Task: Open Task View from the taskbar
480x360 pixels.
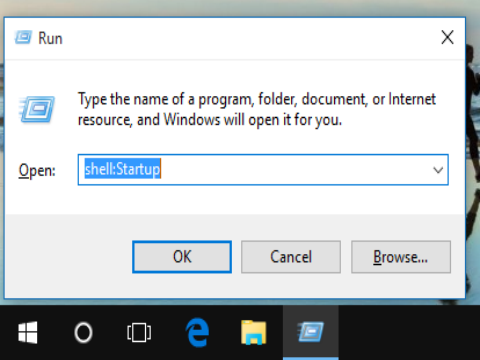Action: [x=139, y=332]
